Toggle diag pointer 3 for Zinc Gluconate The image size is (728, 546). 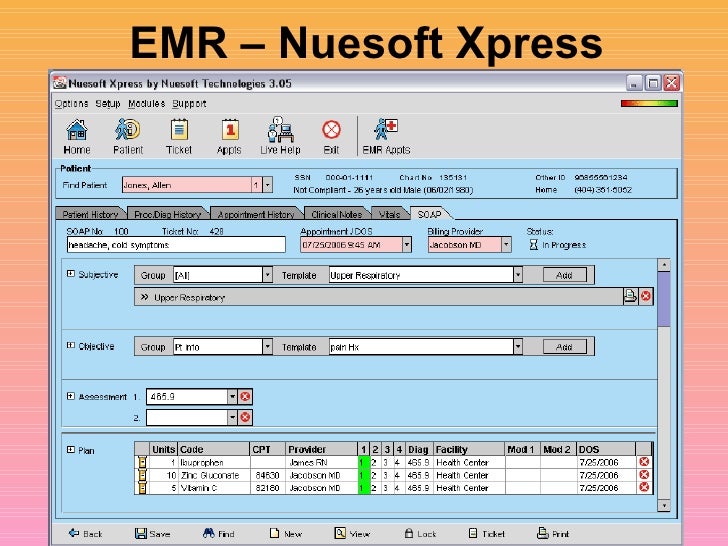click(x=386, y=475)
